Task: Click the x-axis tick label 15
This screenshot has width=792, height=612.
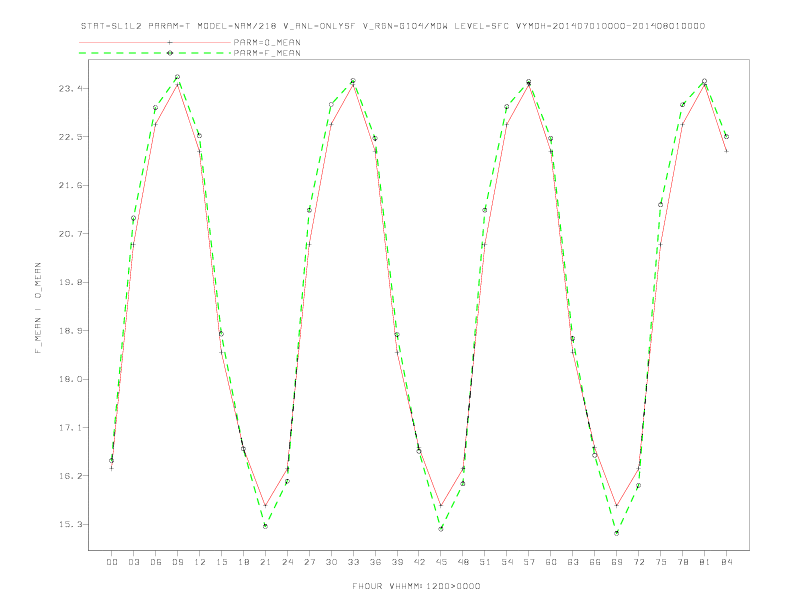Action: (x=221, y=562)
